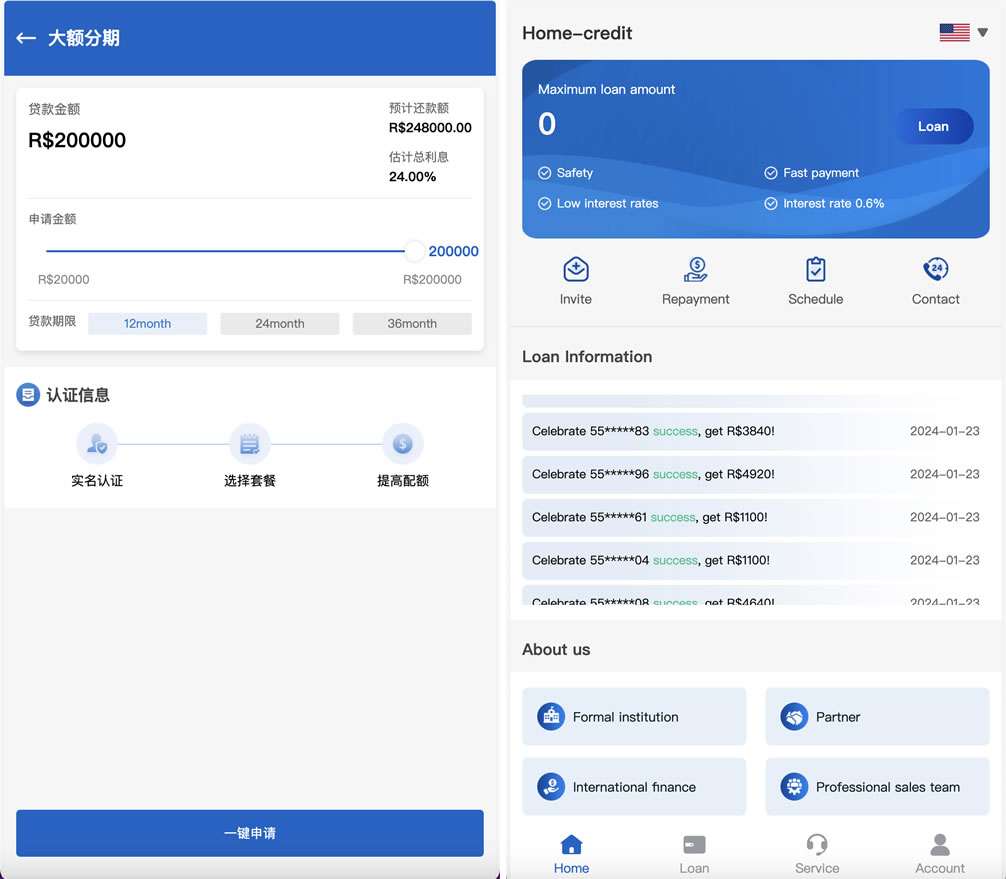Open Contact via its 24-hour icon
This screenshot has width=1006, height=879.
[936, 271]
